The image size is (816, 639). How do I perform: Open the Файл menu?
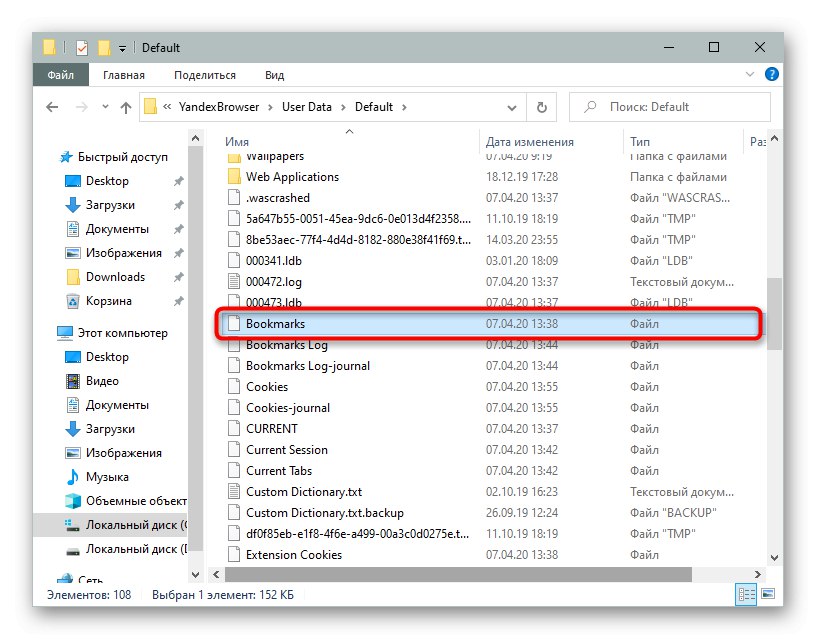[x=60, y=74]
